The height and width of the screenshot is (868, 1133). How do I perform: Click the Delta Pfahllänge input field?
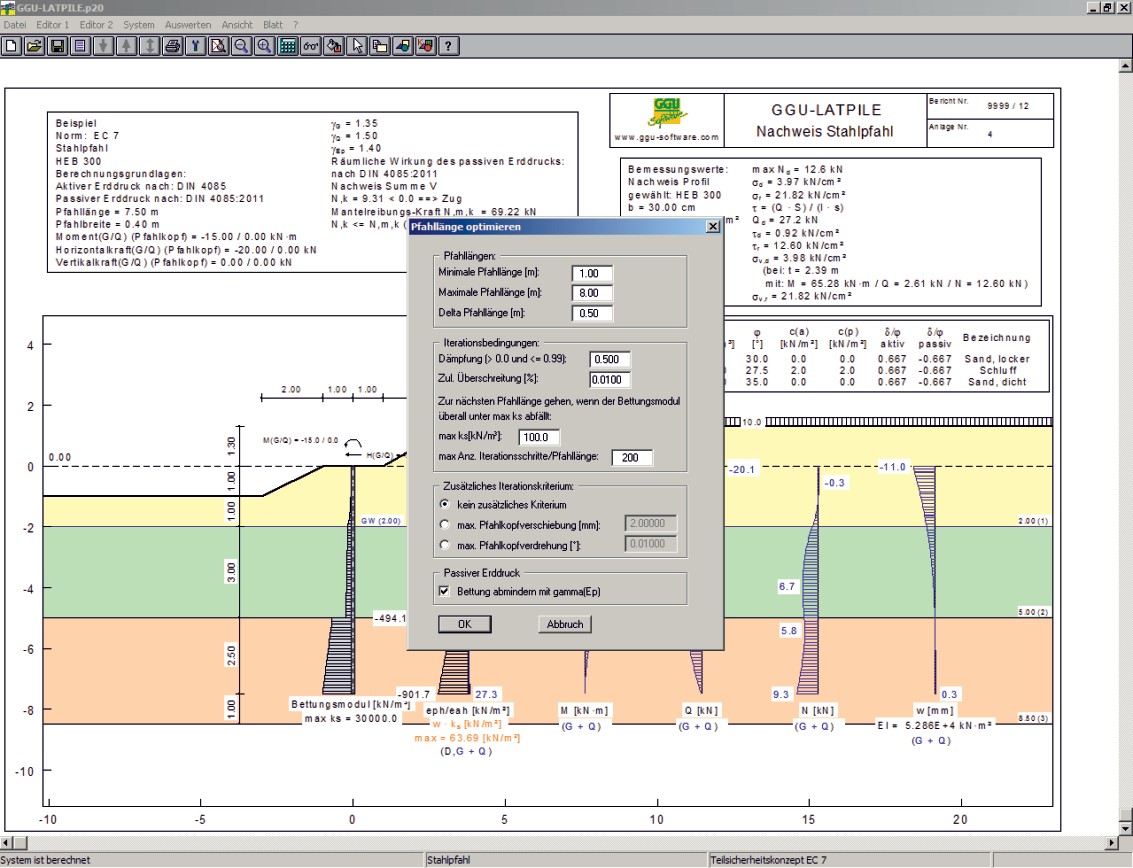point(592,313)
